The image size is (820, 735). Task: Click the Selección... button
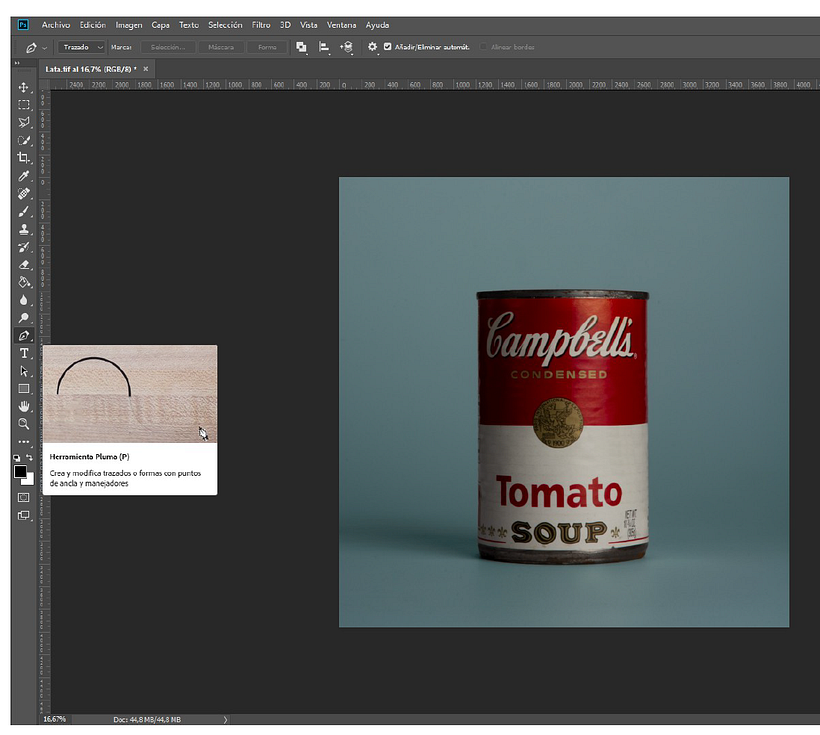point(168,47)
